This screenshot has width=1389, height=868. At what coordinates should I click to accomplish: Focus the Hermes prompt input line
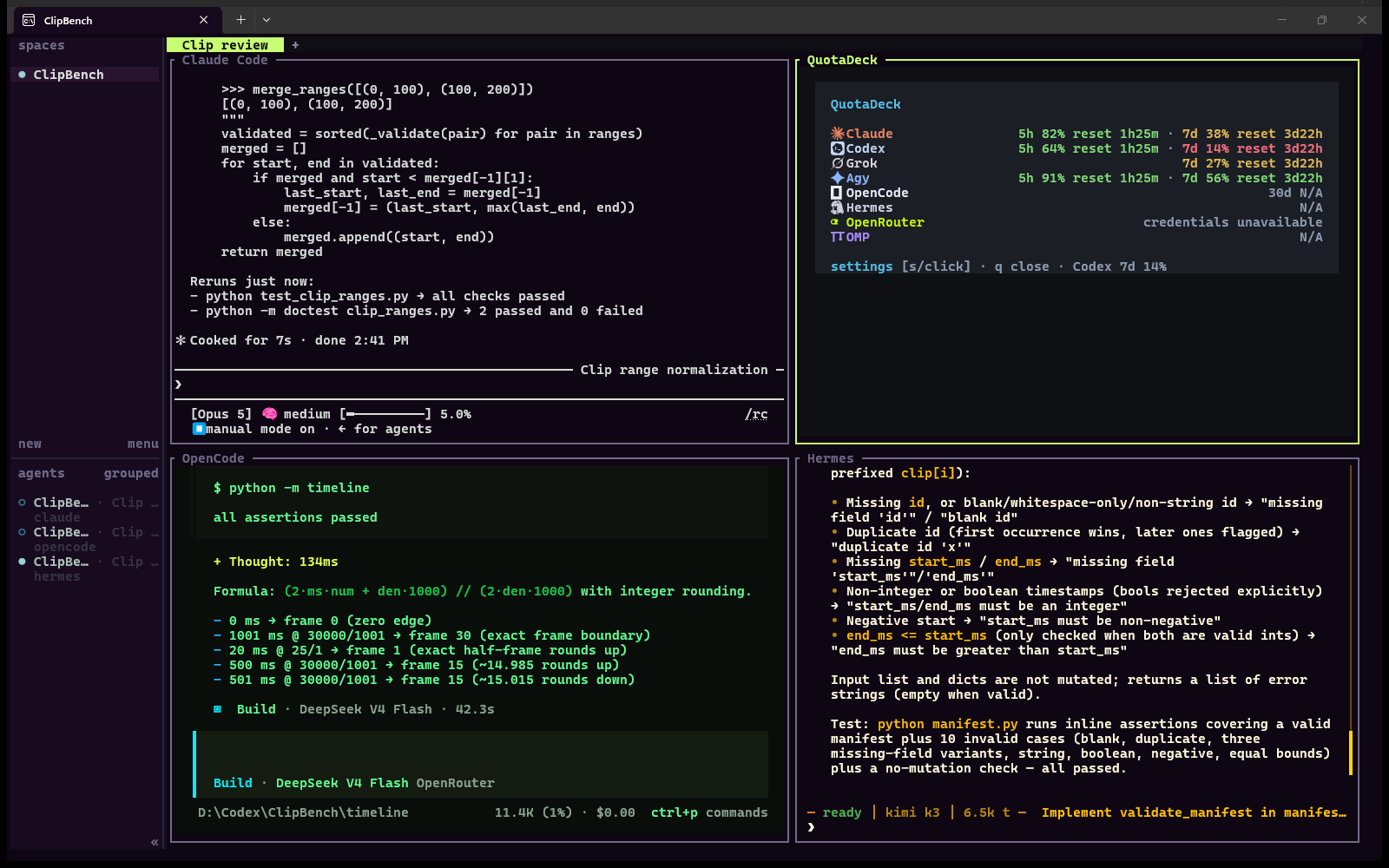click(x=1076, y=827)
